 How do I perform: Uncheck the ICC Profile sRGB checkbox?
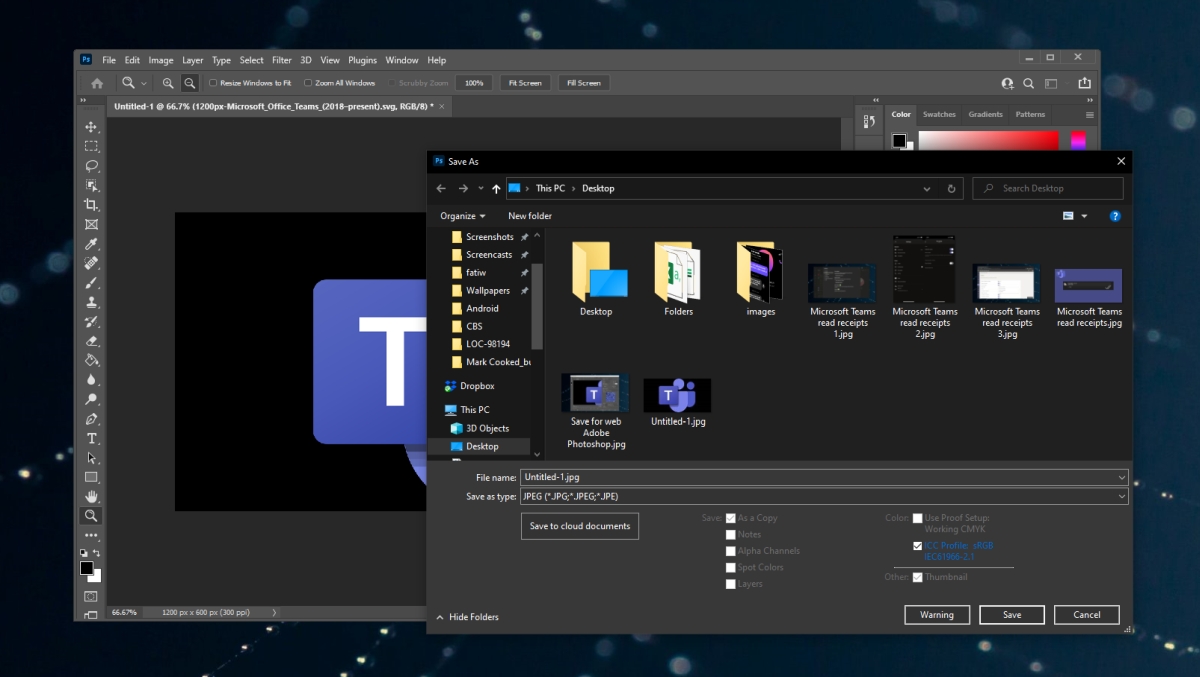click(918, 546)
